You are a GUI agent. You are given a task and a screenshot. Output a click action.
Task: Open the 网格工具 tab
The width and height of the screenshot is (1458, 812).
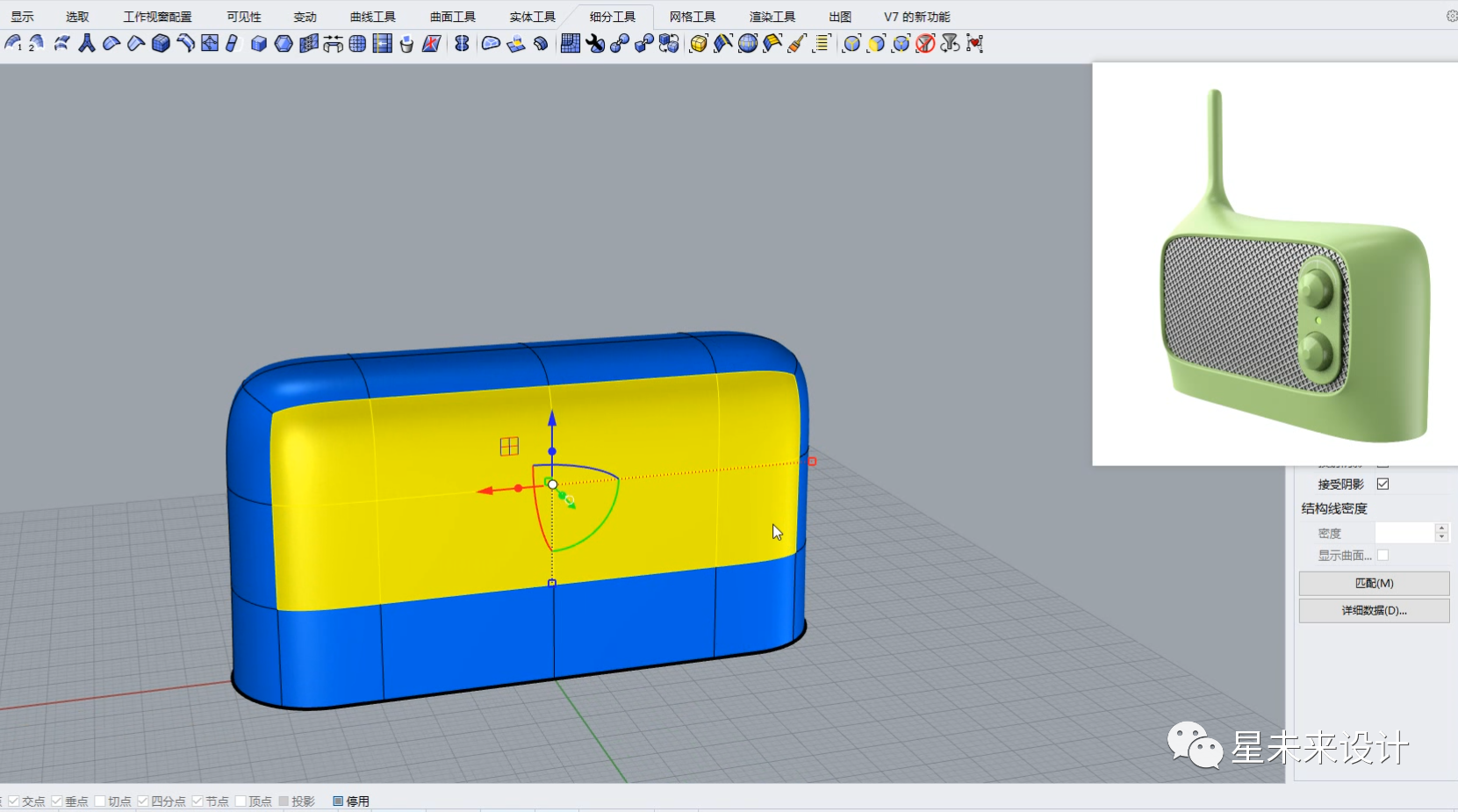693,17
